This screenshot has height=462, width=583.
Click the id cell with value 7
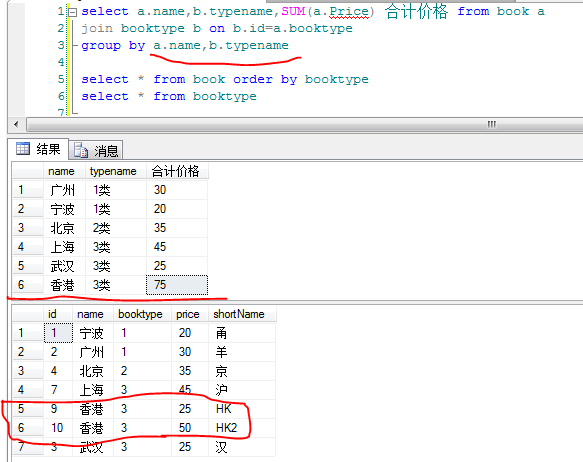tap(58, 390)
